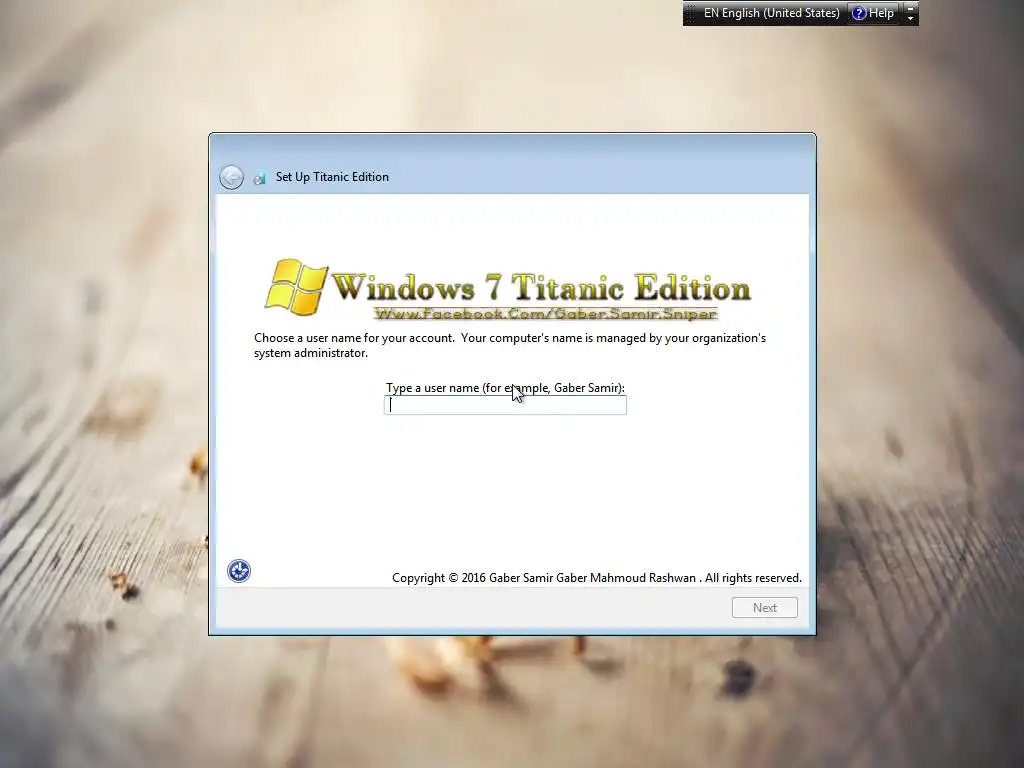The width and height of the screenshot is (1024, 768).
Task: Click the Windows 7 Titanic Edition banner text
Action: click(541, 287)
